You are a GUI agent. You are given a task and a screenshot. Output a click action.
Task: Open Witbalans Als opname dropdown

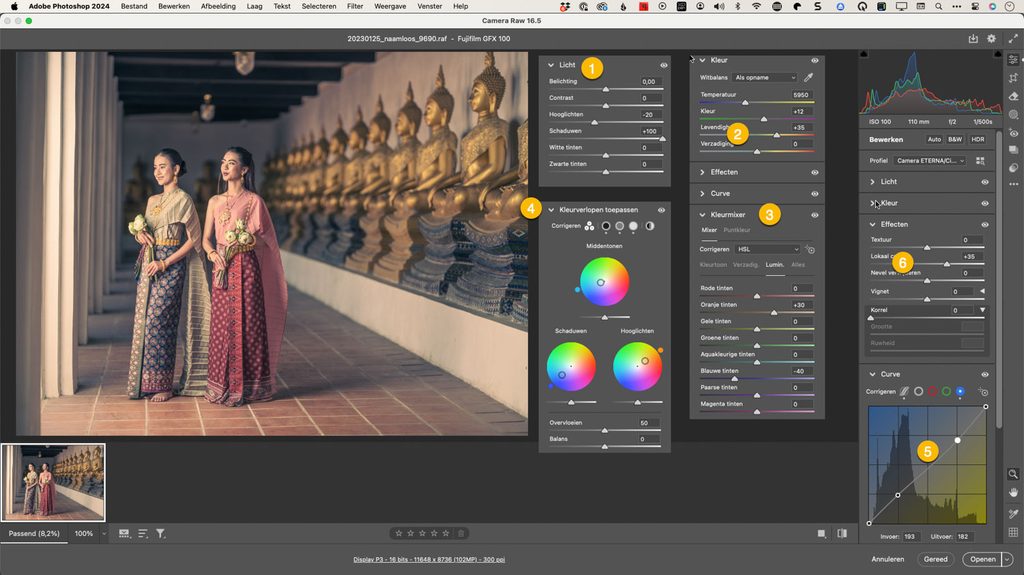[x=765, y=77]
